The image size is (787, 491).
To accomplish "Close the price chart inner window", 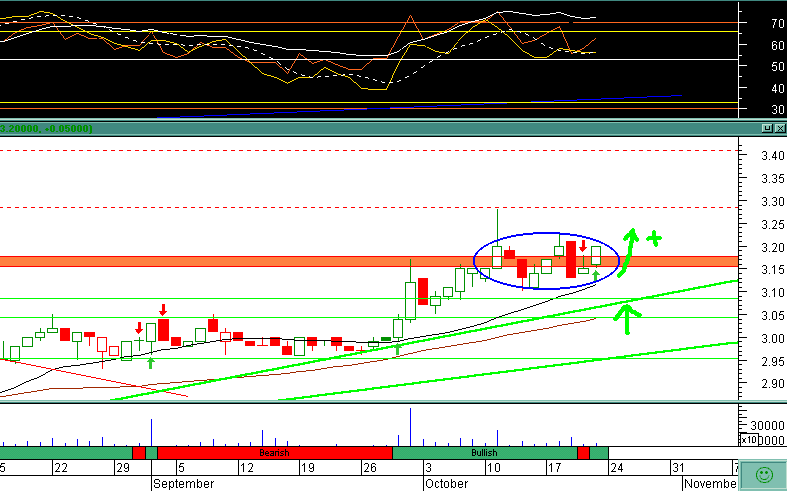I will 780,129.
